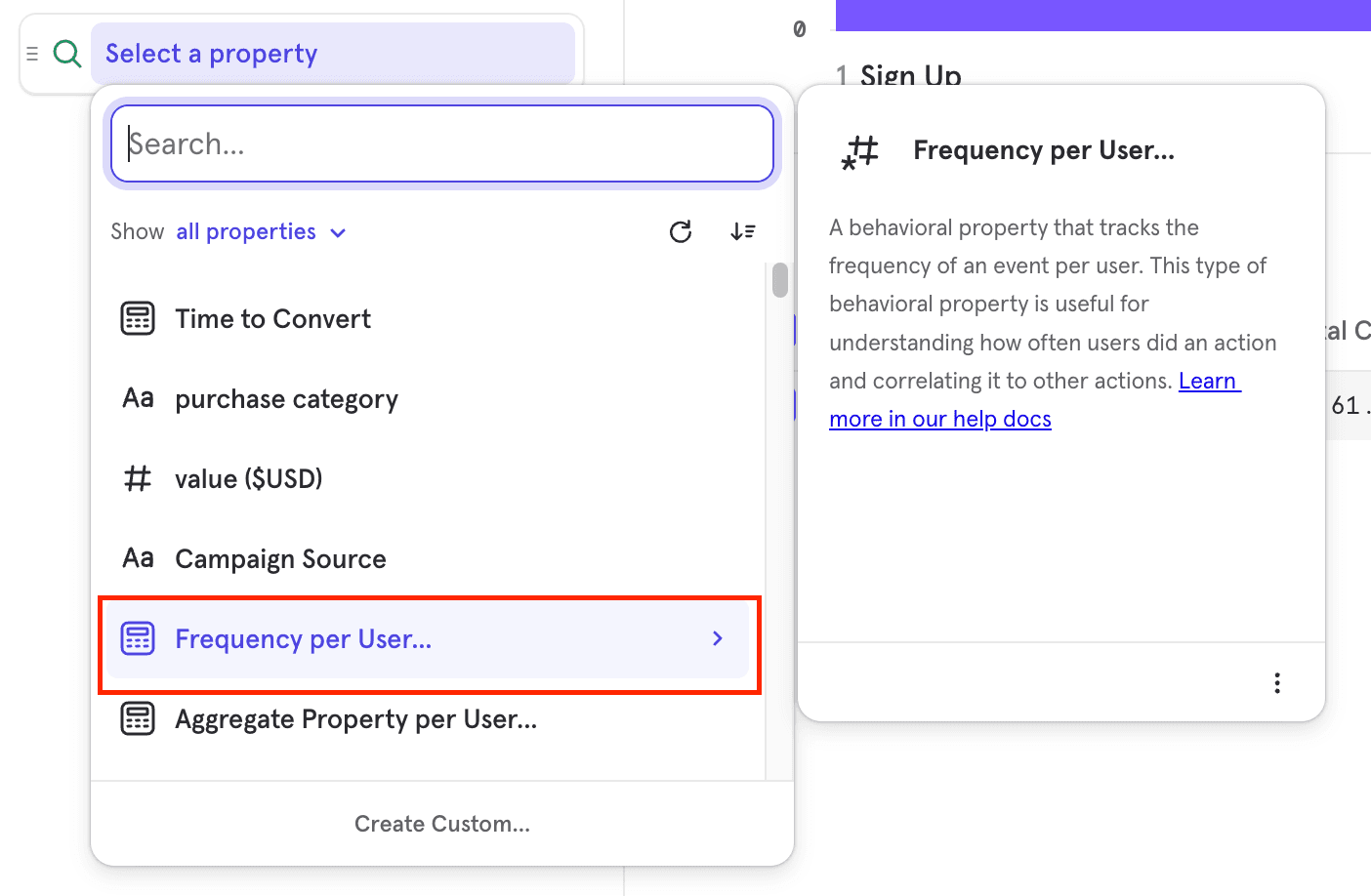This screenshot has height=896, width=1371.
Task: Click the sort order icon near the refresh button
Action: tap(743, 231)
